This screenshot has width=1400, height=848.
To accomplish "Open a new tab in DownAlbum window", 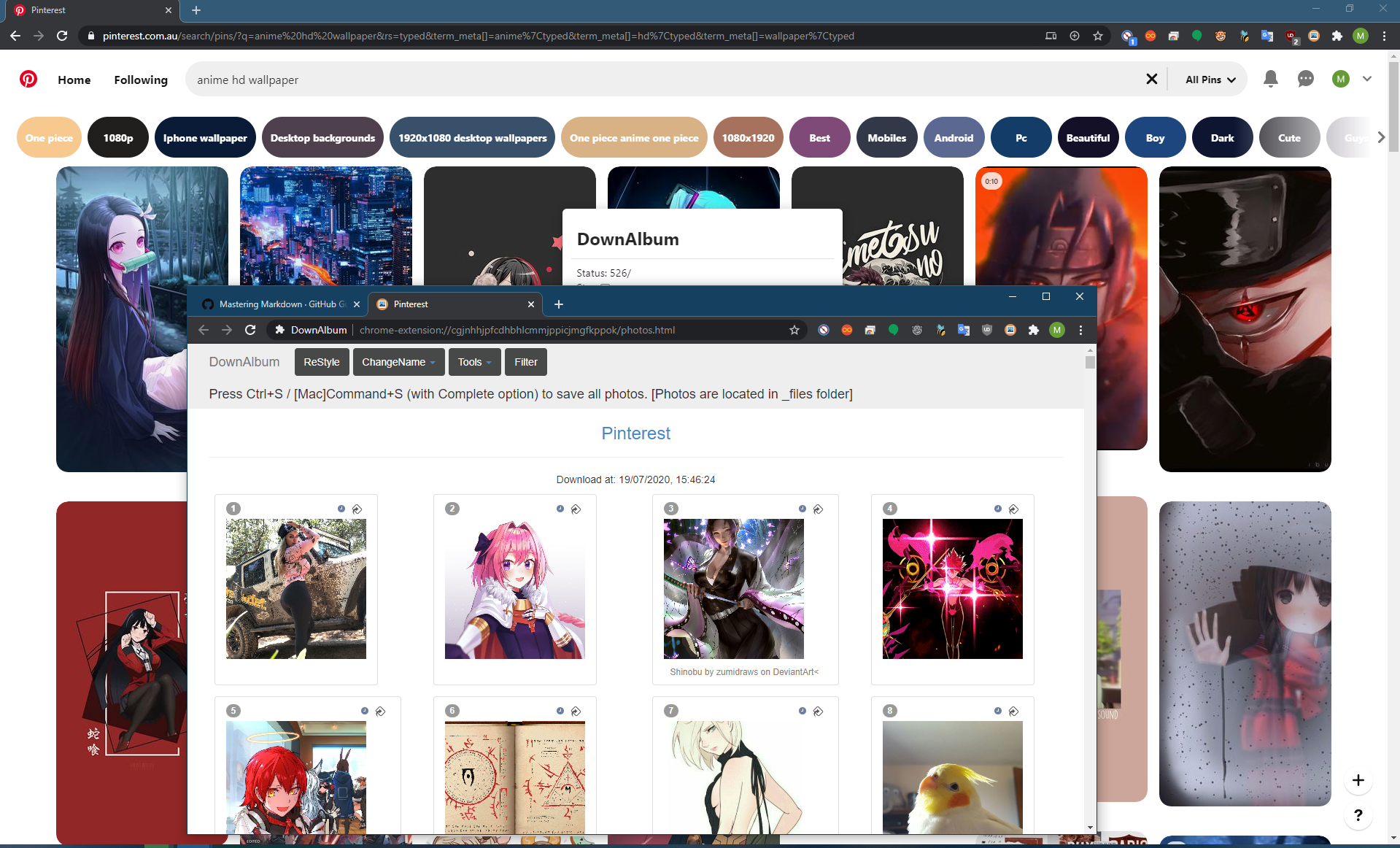I will pyautogui.click(x=559, y=304).
